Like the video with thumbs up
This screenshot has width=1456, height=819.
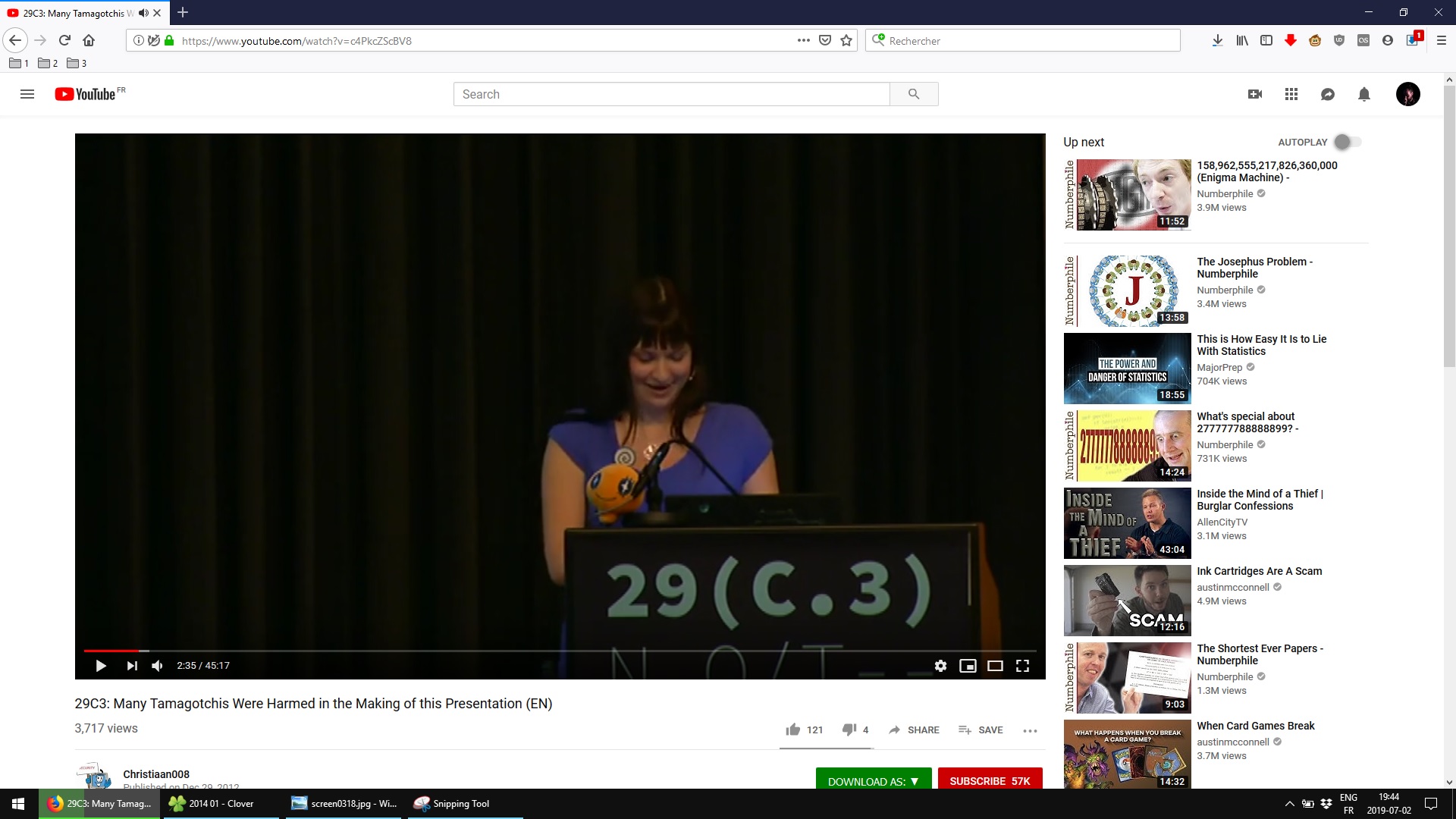[x=793, y=730]
